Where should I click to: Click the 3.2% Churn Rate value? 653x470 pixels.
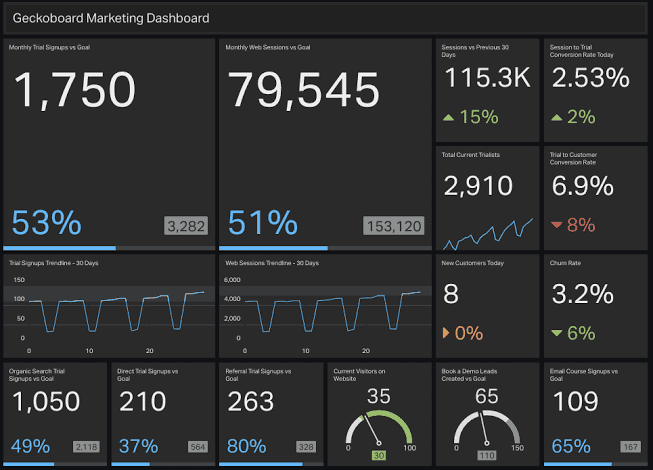click(x=583, y=294)
